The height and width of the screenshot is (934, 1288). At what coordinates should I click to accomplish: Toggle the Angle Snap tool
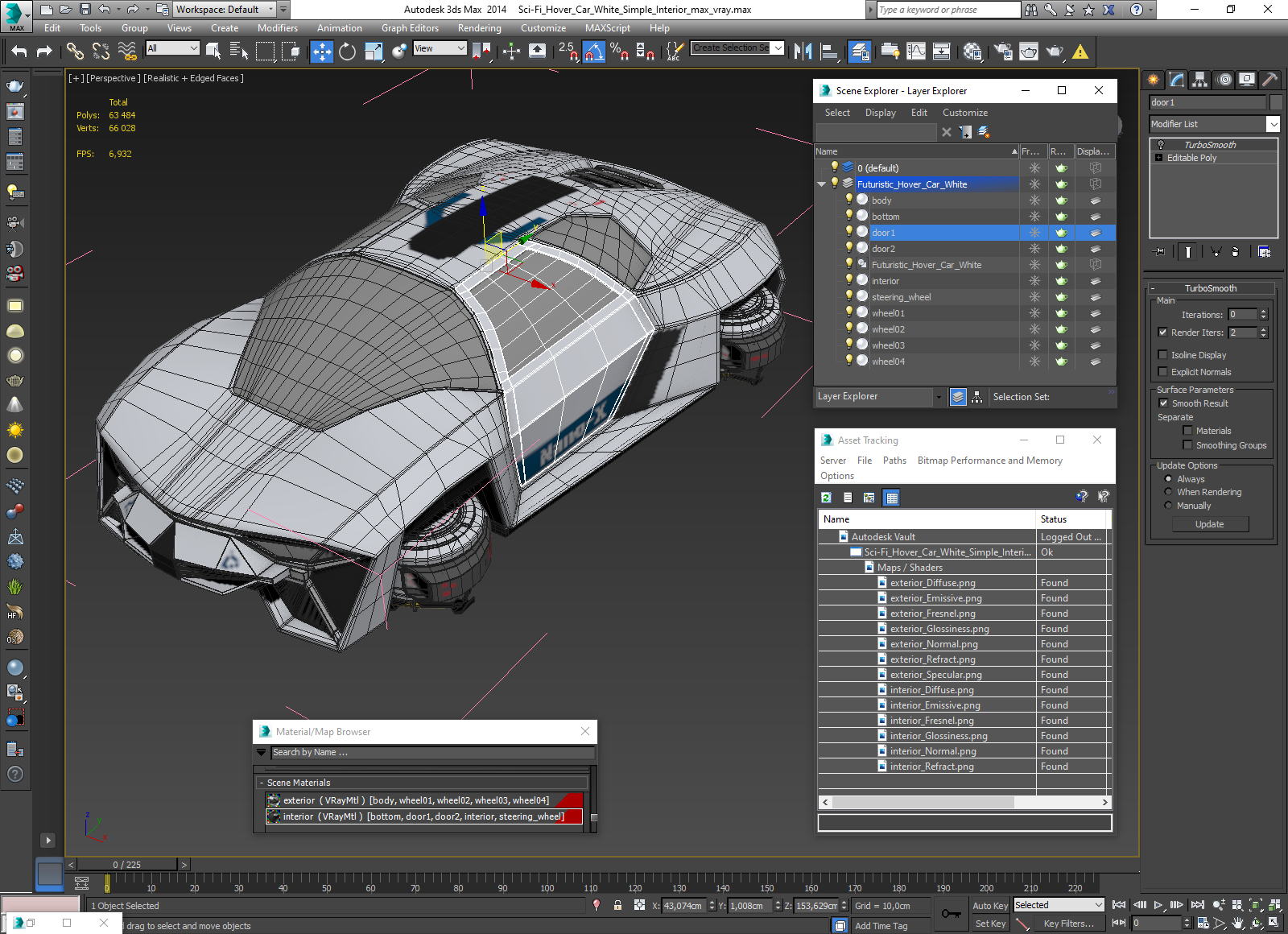click(593, 52)
